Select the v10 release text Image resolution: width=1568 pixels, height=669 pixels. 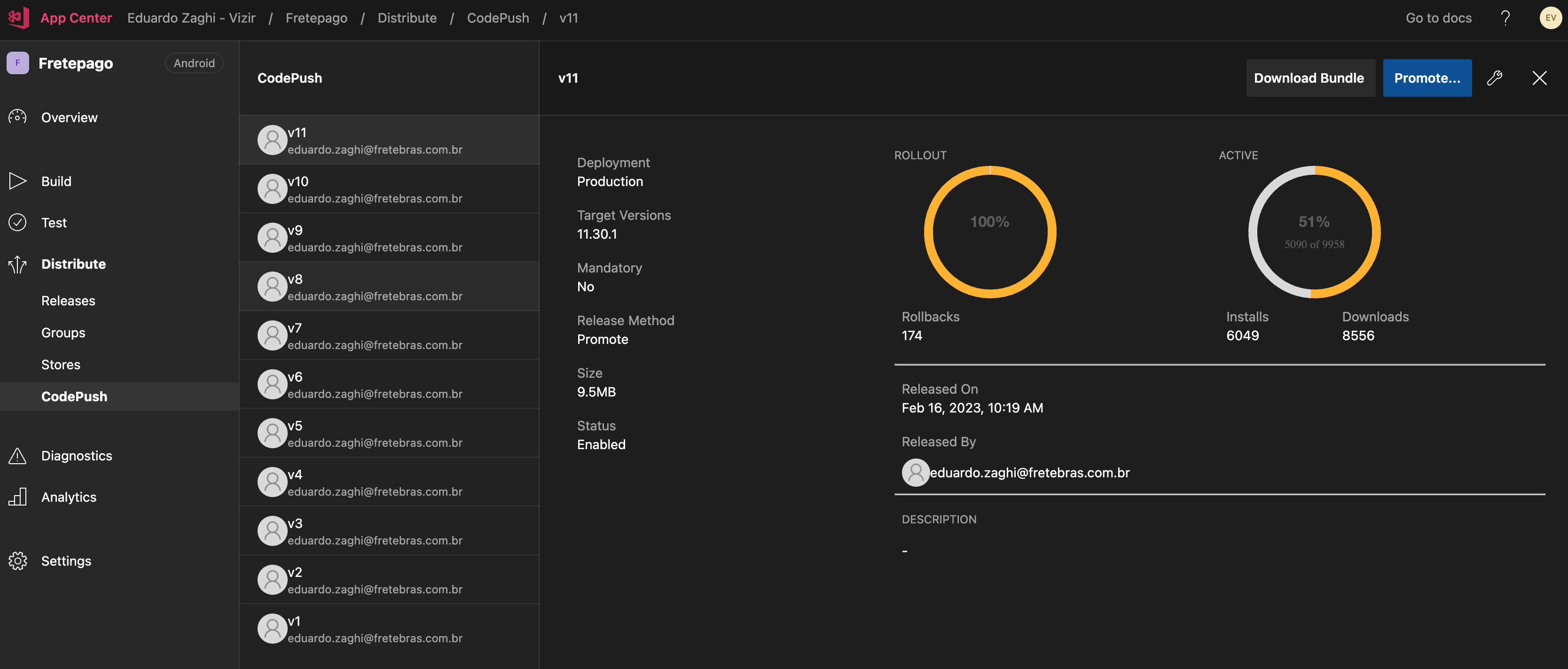pyautogui.click(x=298, y=181)
